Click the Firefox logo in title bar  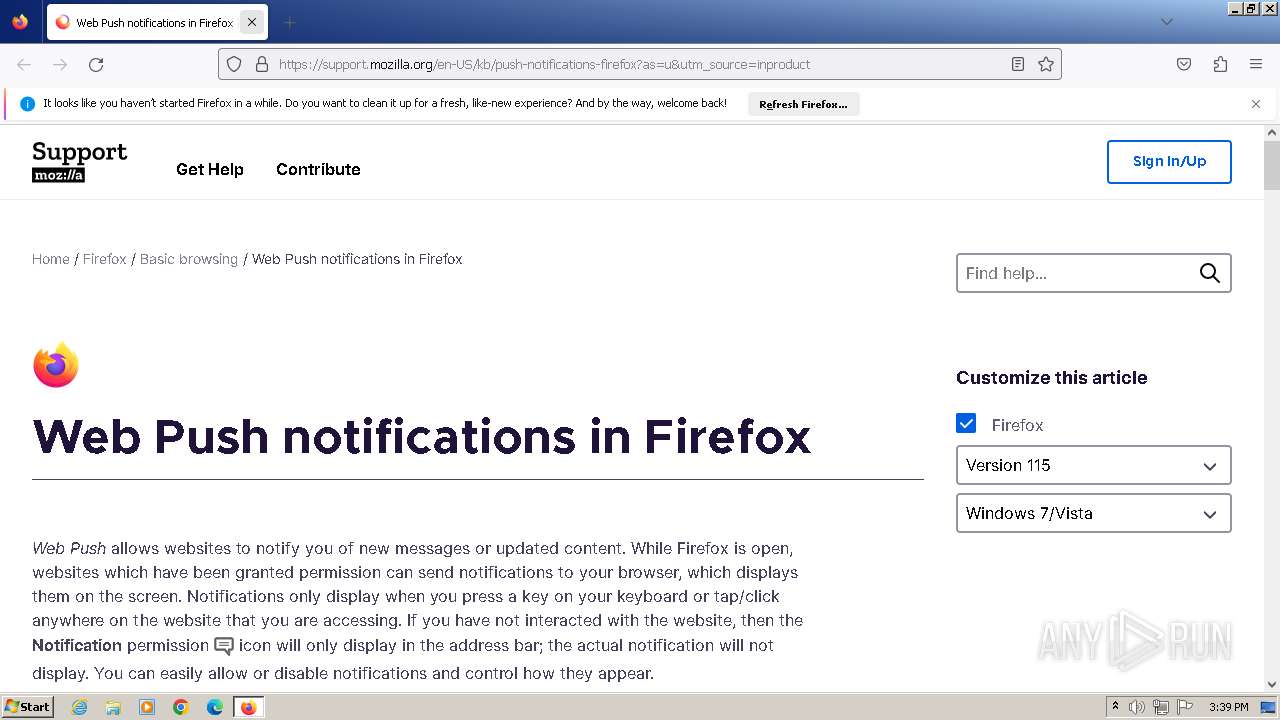click(x=20, y=21)
